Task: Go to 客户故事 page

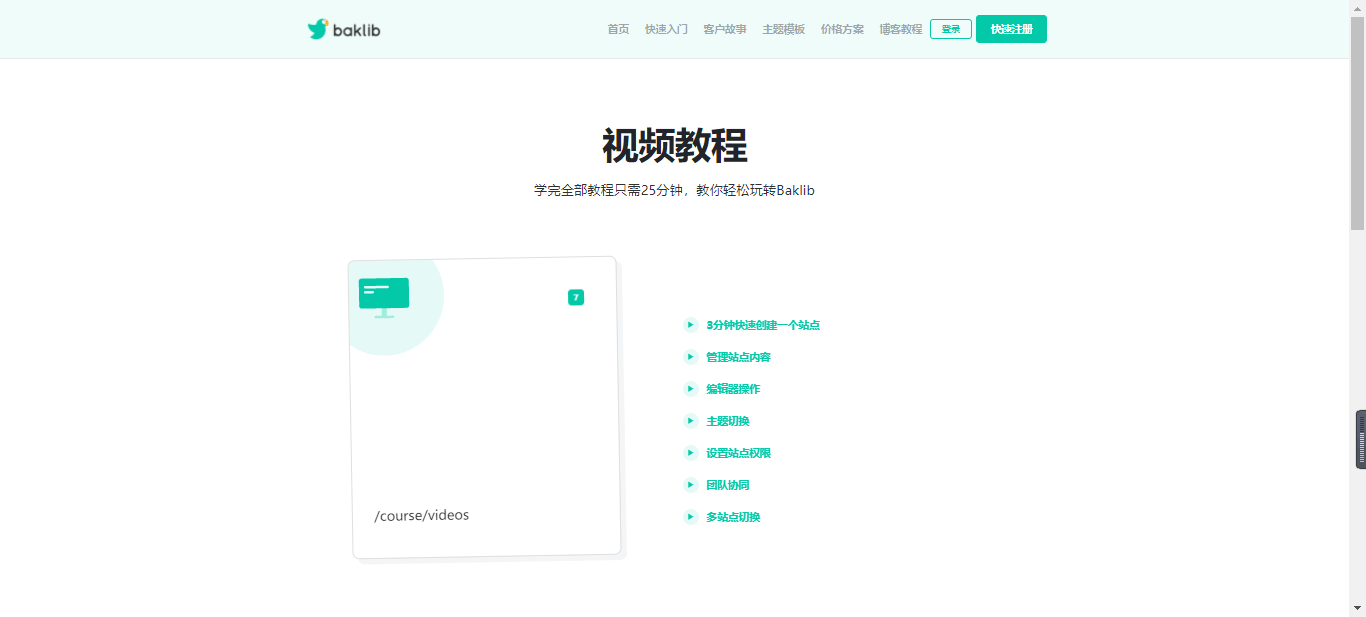Action: (x=725, y=29)
